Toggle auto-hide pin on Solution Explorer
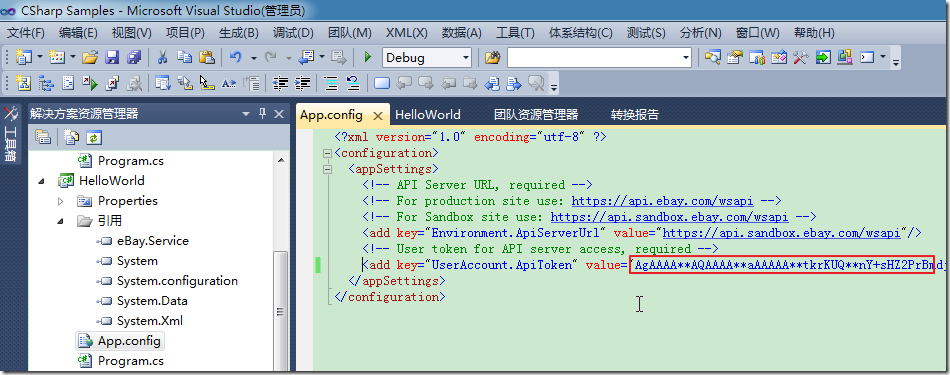The height and width of the screenshot is (375, 950). coord(262,114)
